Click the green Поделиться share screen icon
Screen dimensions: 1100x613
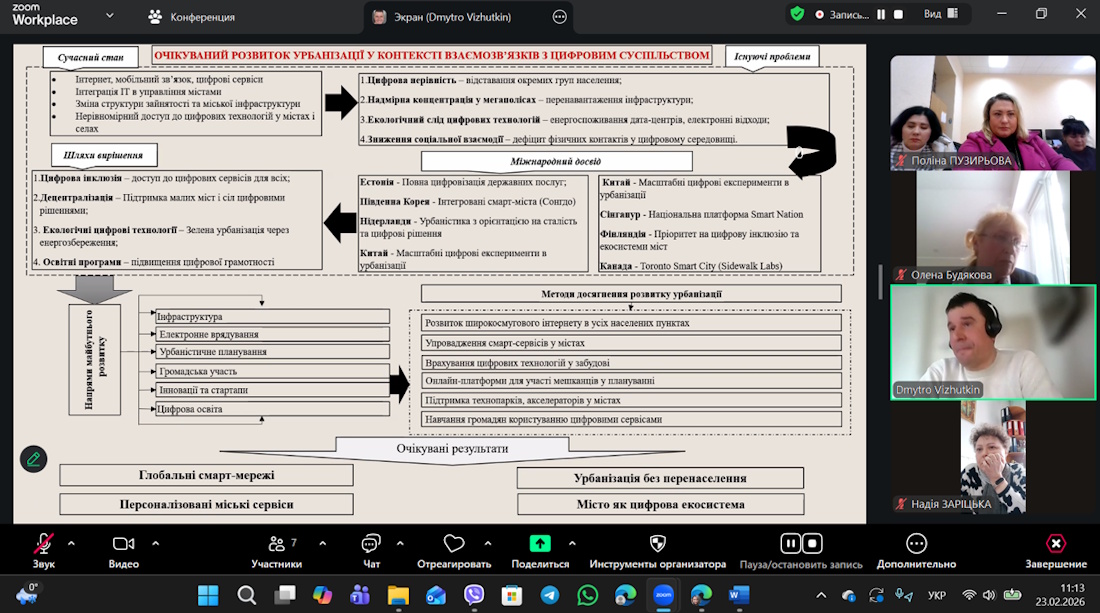click(x=540, y=544)
